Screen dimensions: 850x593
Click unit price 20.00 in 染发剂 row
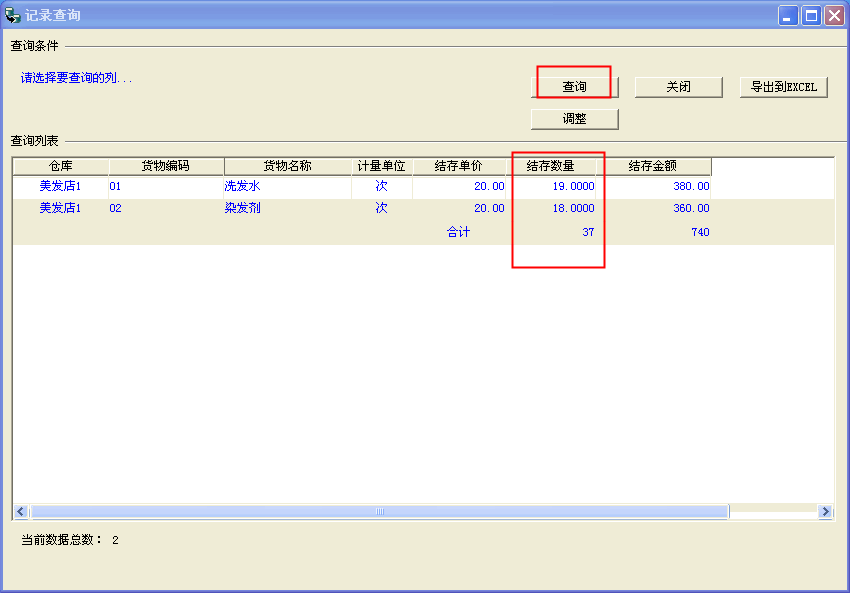click(x=489, y=208)
